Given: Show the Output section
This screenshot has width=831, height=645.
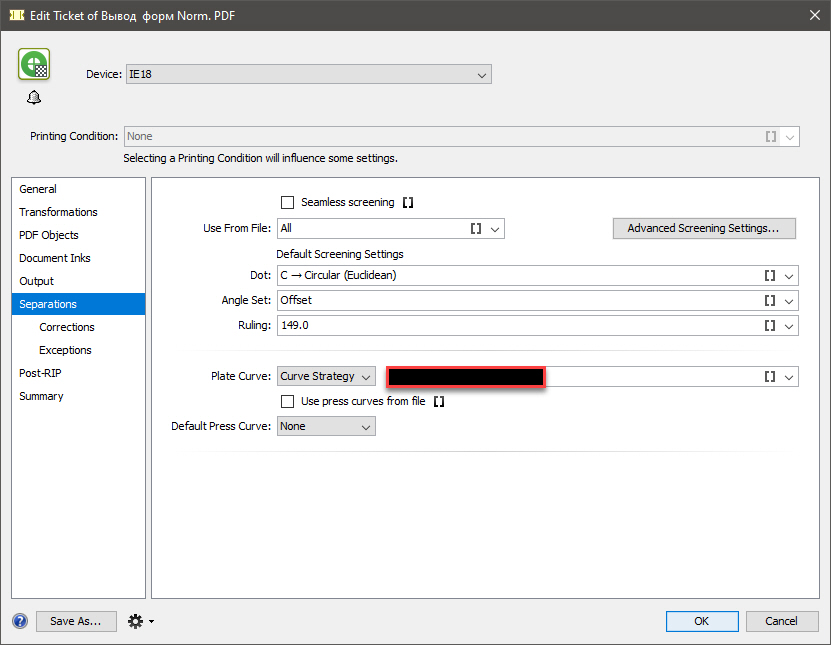Looking at the screenshot, I should tap(78, 281).
